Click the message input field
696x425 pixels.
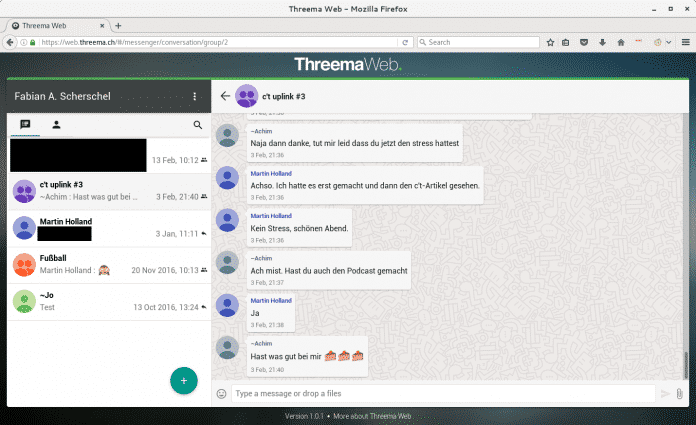(443, 393)
